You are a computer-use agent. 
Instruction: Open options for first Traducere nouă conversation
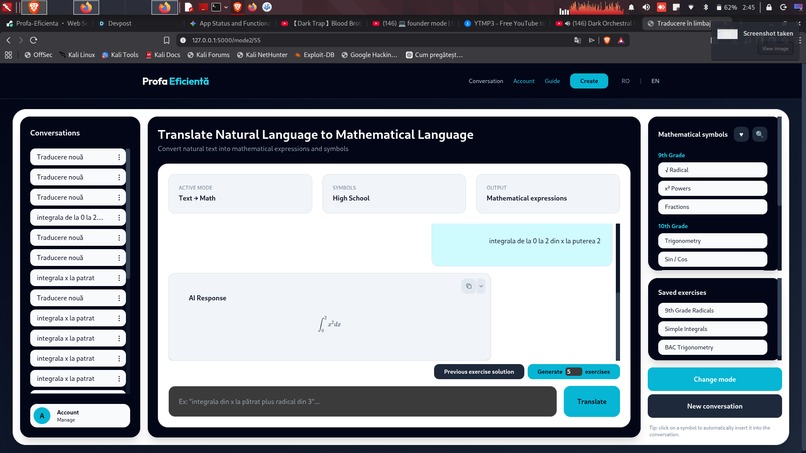click(x=119, y=157)
